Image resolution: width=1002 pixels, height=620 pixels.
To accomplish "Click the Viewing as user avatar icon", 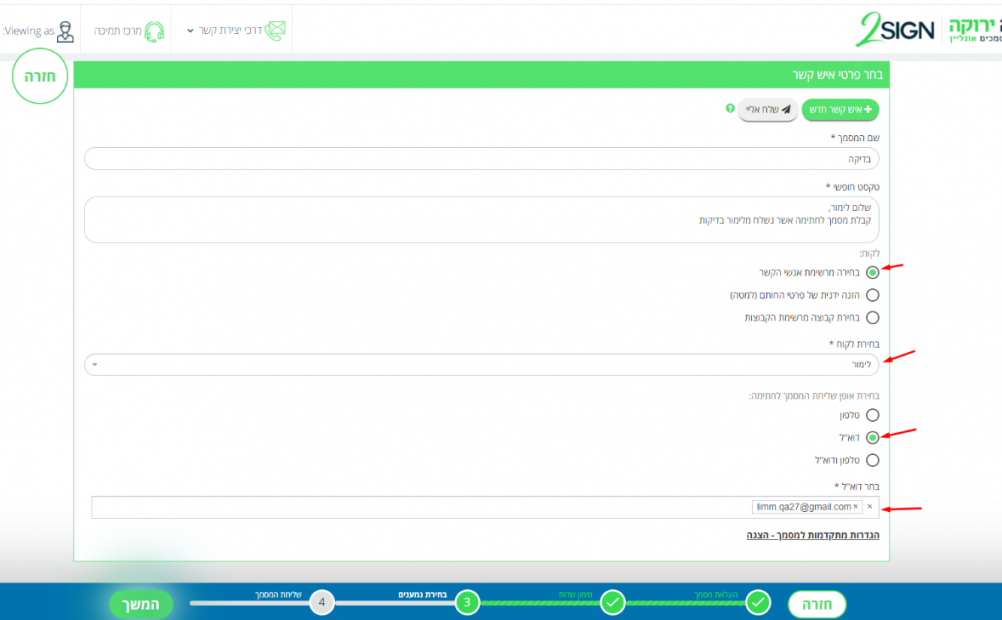I will [66, 31].
